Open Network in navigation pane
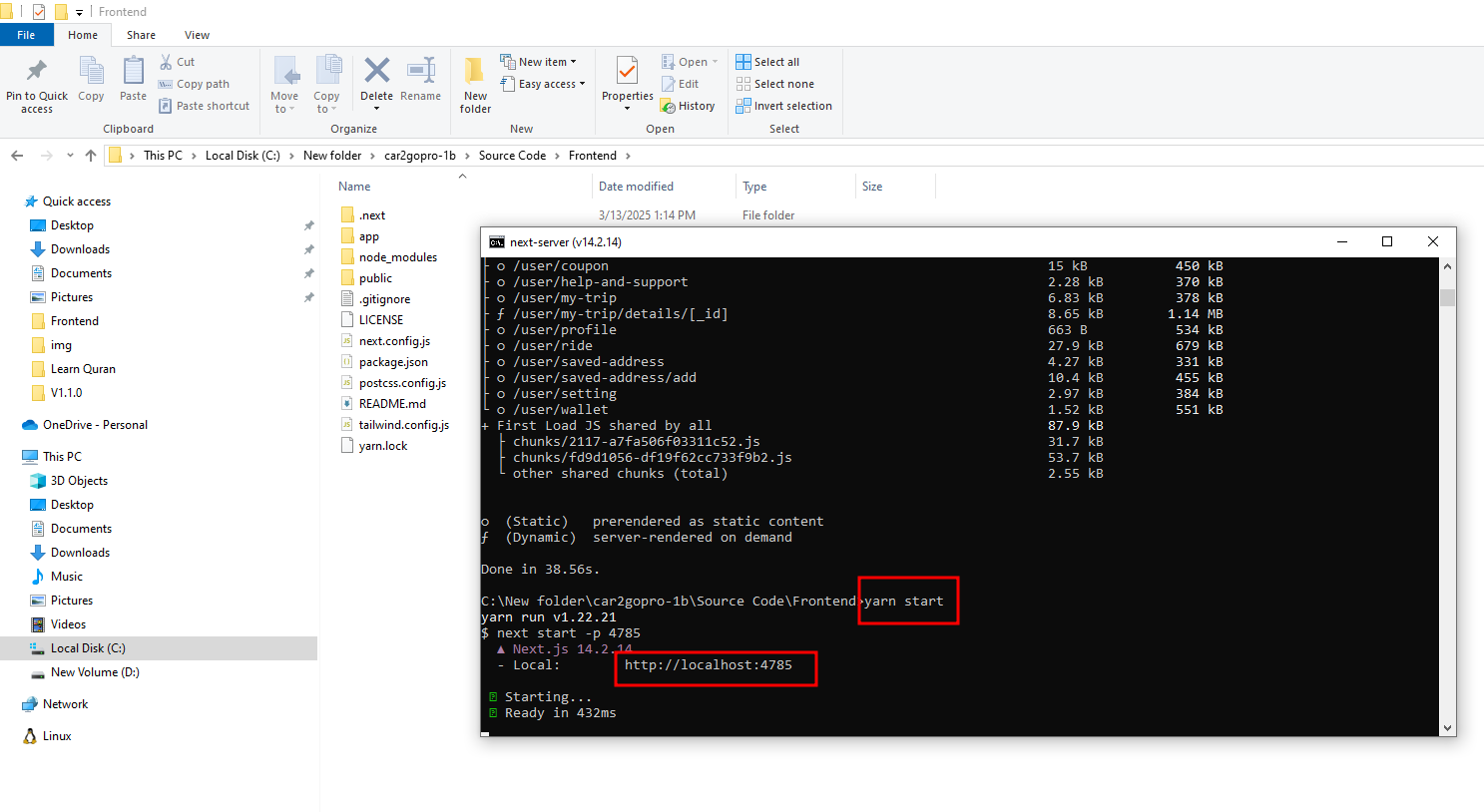The image size is (1484, 812). pos(65,704)
